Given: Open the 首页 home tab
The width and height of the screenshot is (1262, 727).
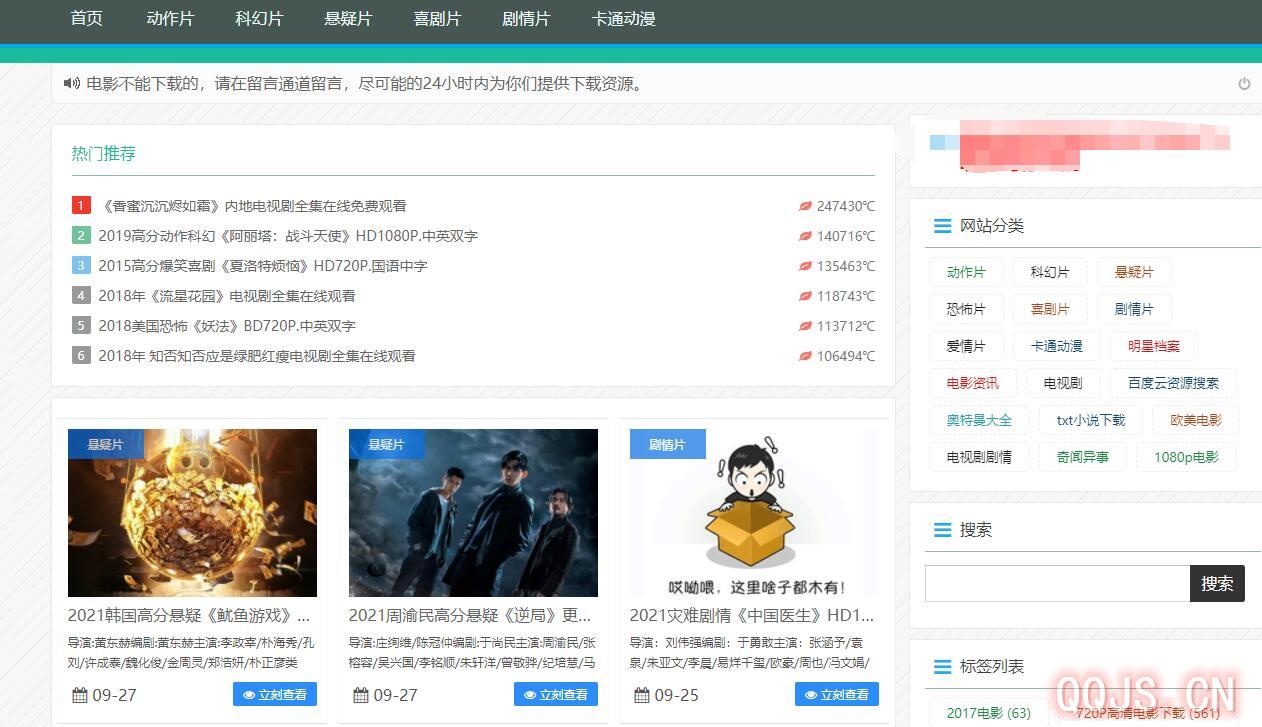Looking at the screenshot, I should pos(87,19).
